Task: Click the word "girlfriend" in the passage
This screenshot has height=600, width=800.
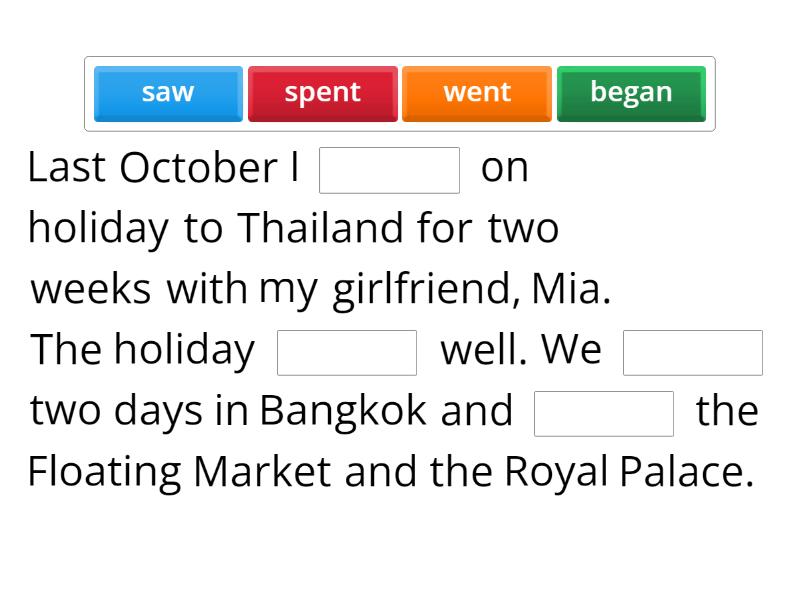Action: point(425,290)
